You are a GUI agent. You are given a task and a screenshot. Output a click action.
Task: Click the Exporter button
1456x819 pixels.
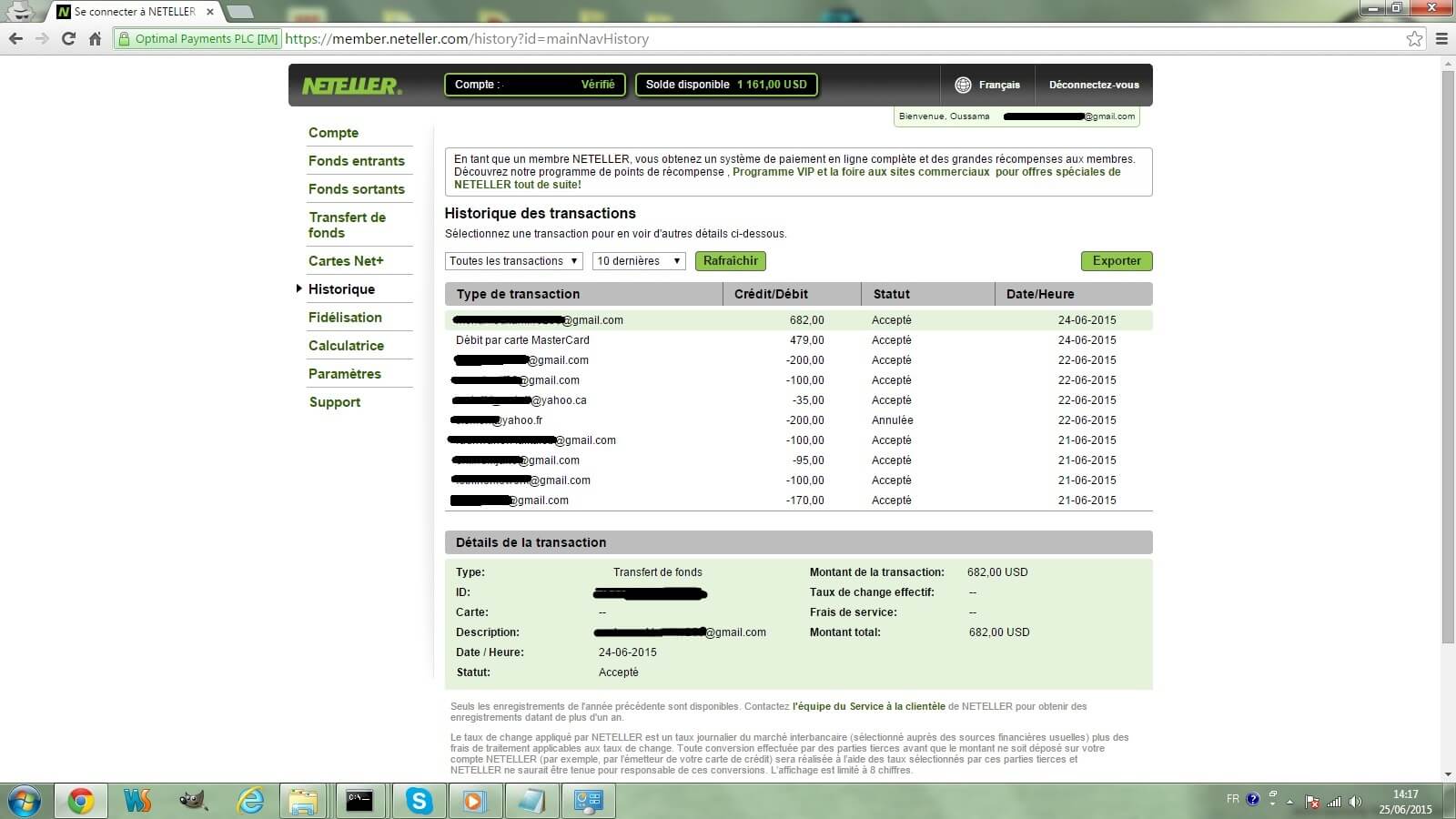[1117, 261]
